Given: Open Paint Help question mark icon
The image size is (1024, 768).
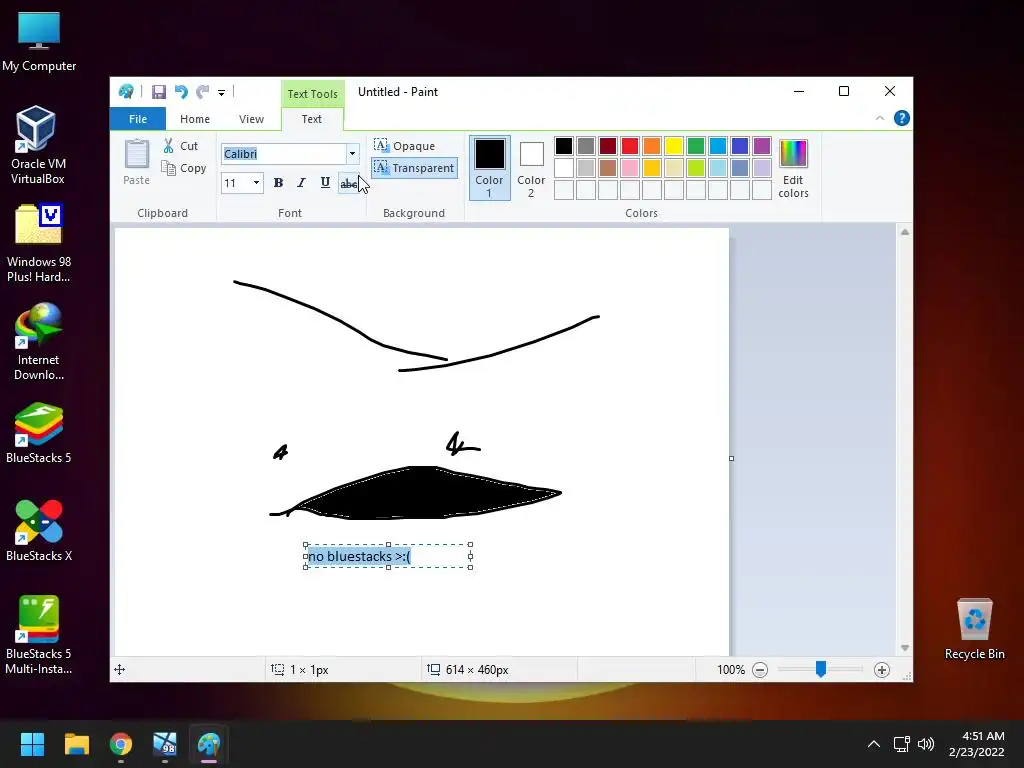Looking at the screenshot, I should tap(902, 118).
